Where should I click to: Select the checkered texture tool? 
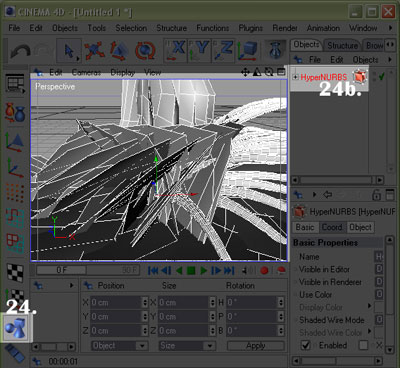(15, 273)
